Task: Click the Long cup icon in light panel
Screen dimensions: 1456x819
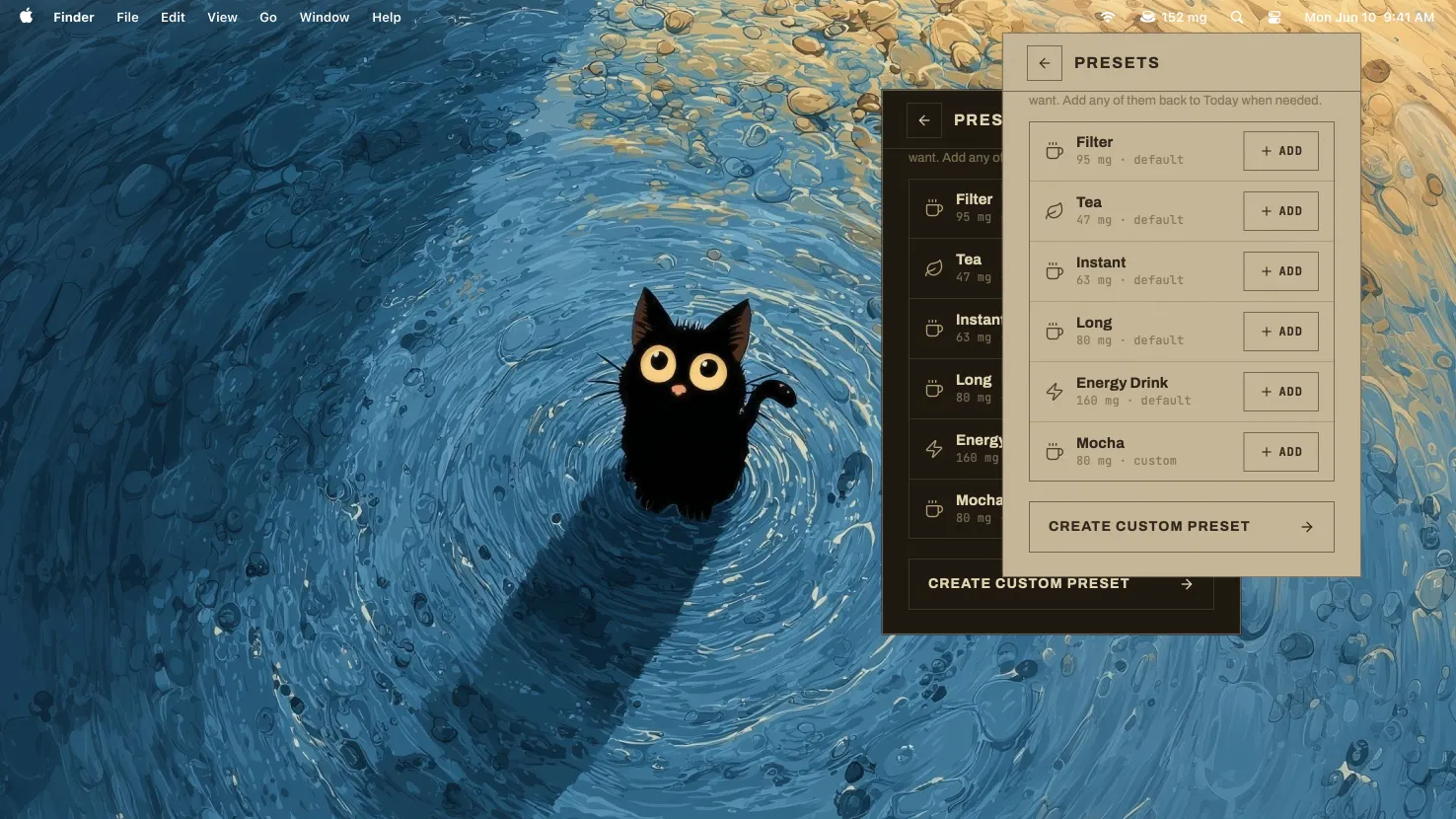Action: [1054, 332]
